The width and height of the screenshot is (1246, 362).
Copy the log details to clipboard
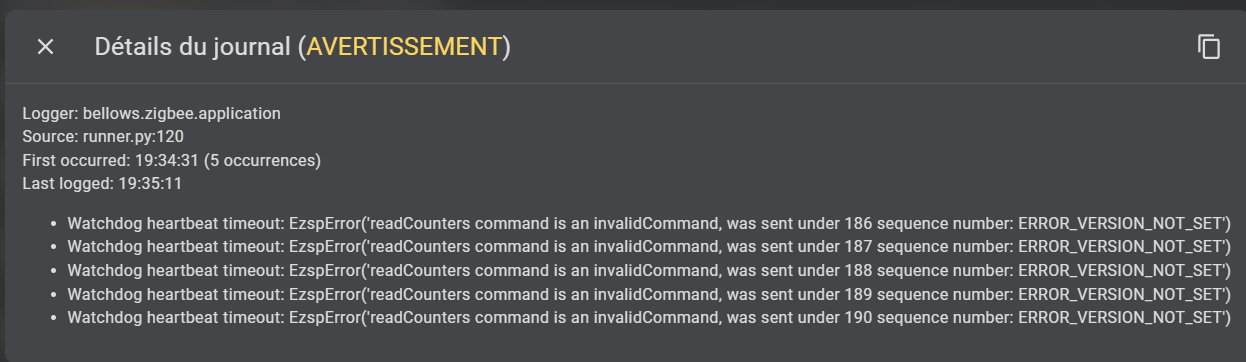1209,47
